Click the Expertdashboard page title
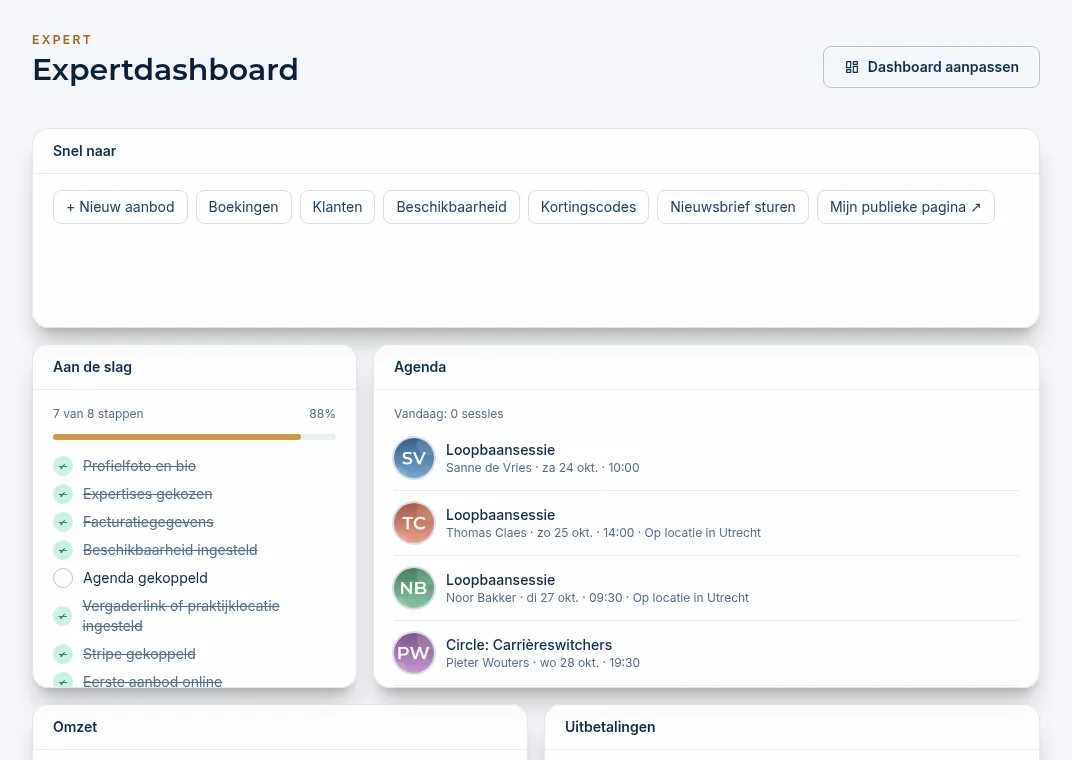The height and width of the screenshot is (760, 1072). [x=165, y=70]
